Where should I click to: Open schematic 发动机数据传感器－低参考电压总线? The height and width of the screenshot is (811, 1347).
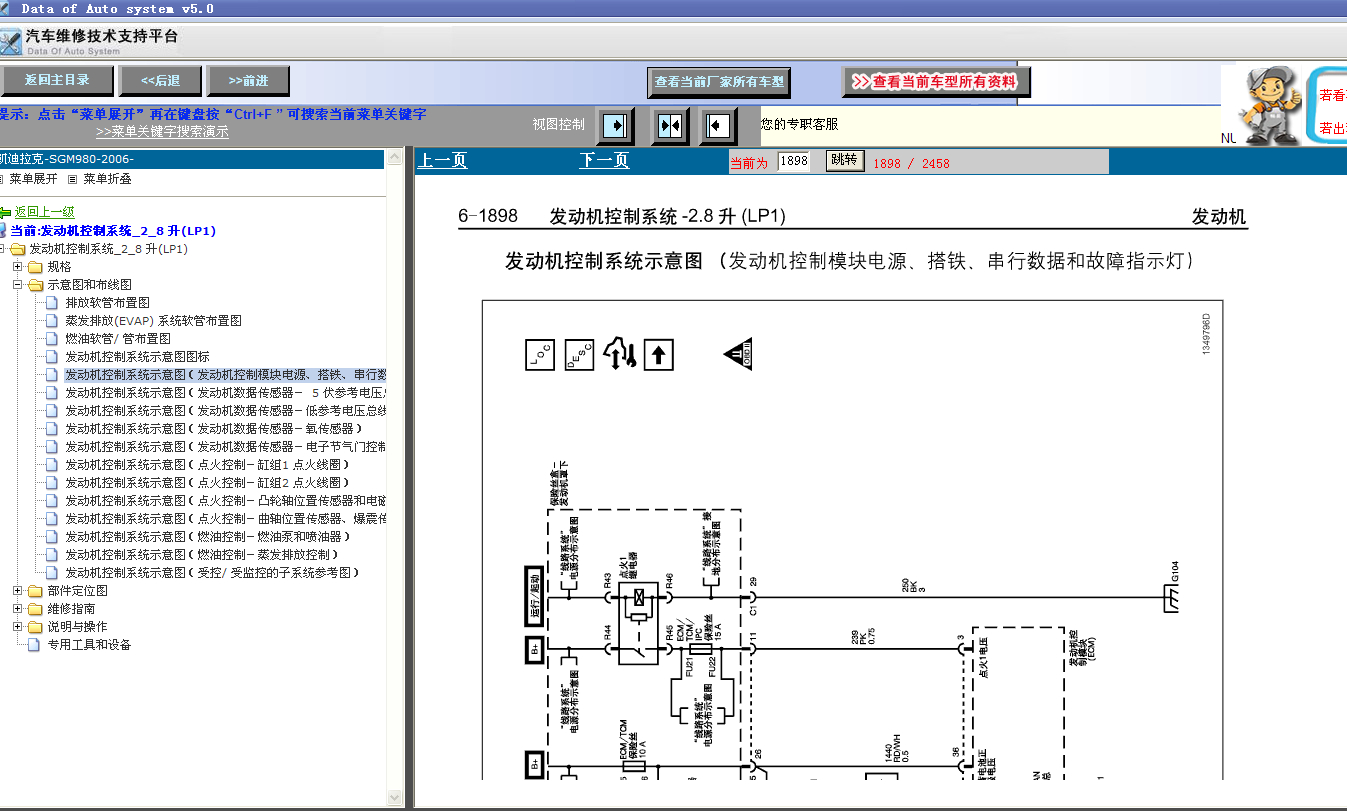[x=226, y=411]
